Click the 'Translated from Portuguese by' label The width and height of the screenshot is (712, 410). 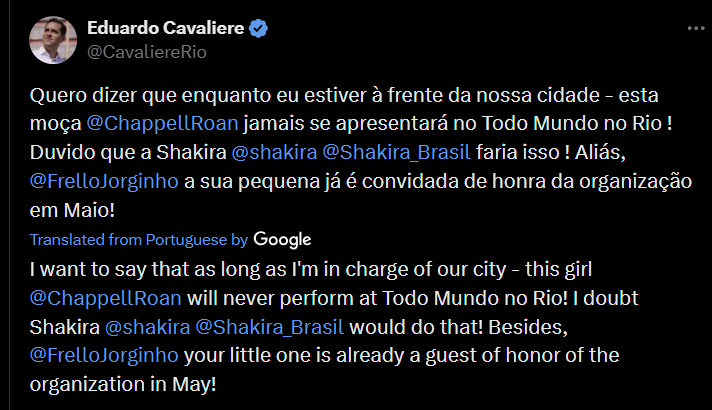(x=139, y=240)
